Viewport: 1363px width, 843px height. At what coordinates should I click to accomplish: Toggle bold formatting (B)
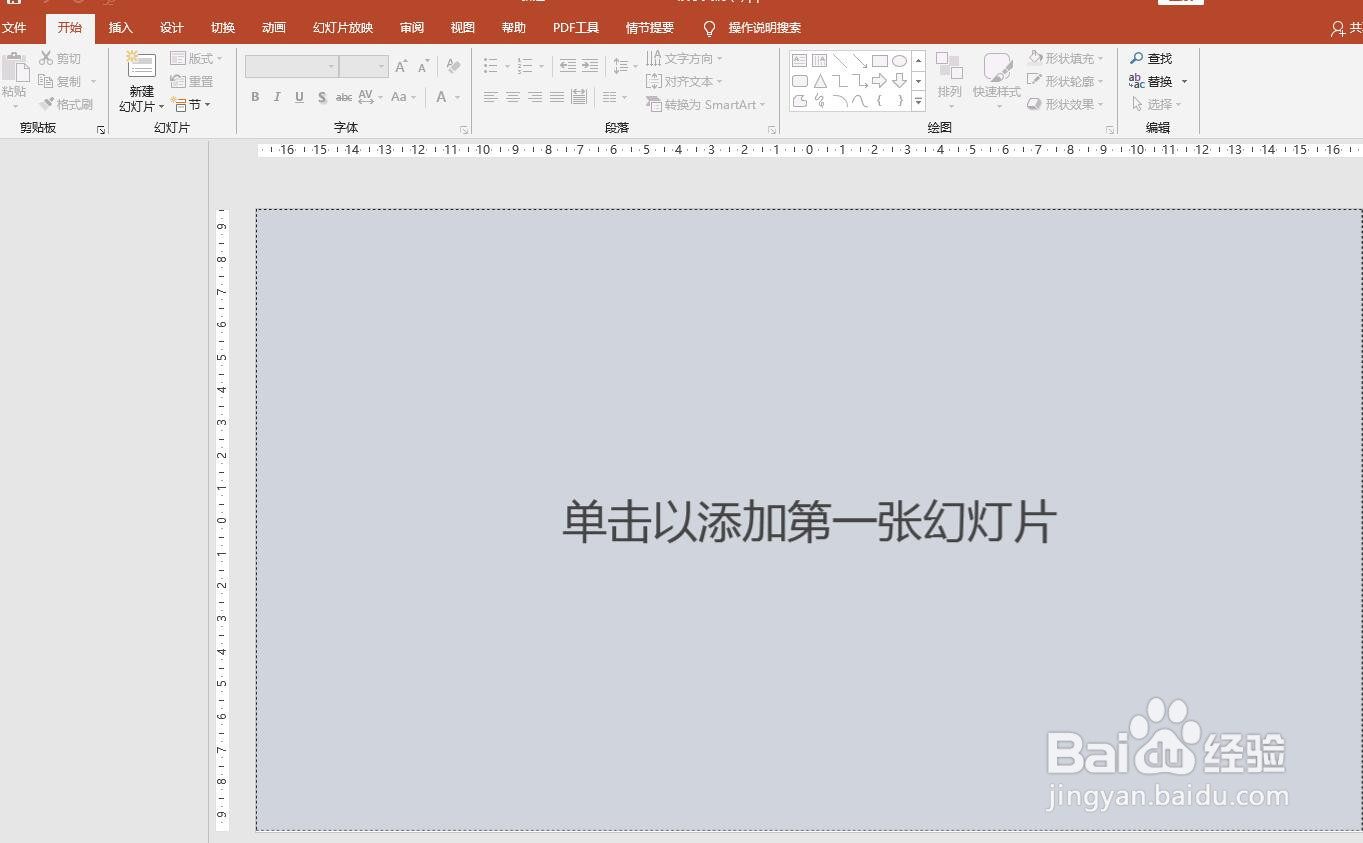[x=255, y=97]
